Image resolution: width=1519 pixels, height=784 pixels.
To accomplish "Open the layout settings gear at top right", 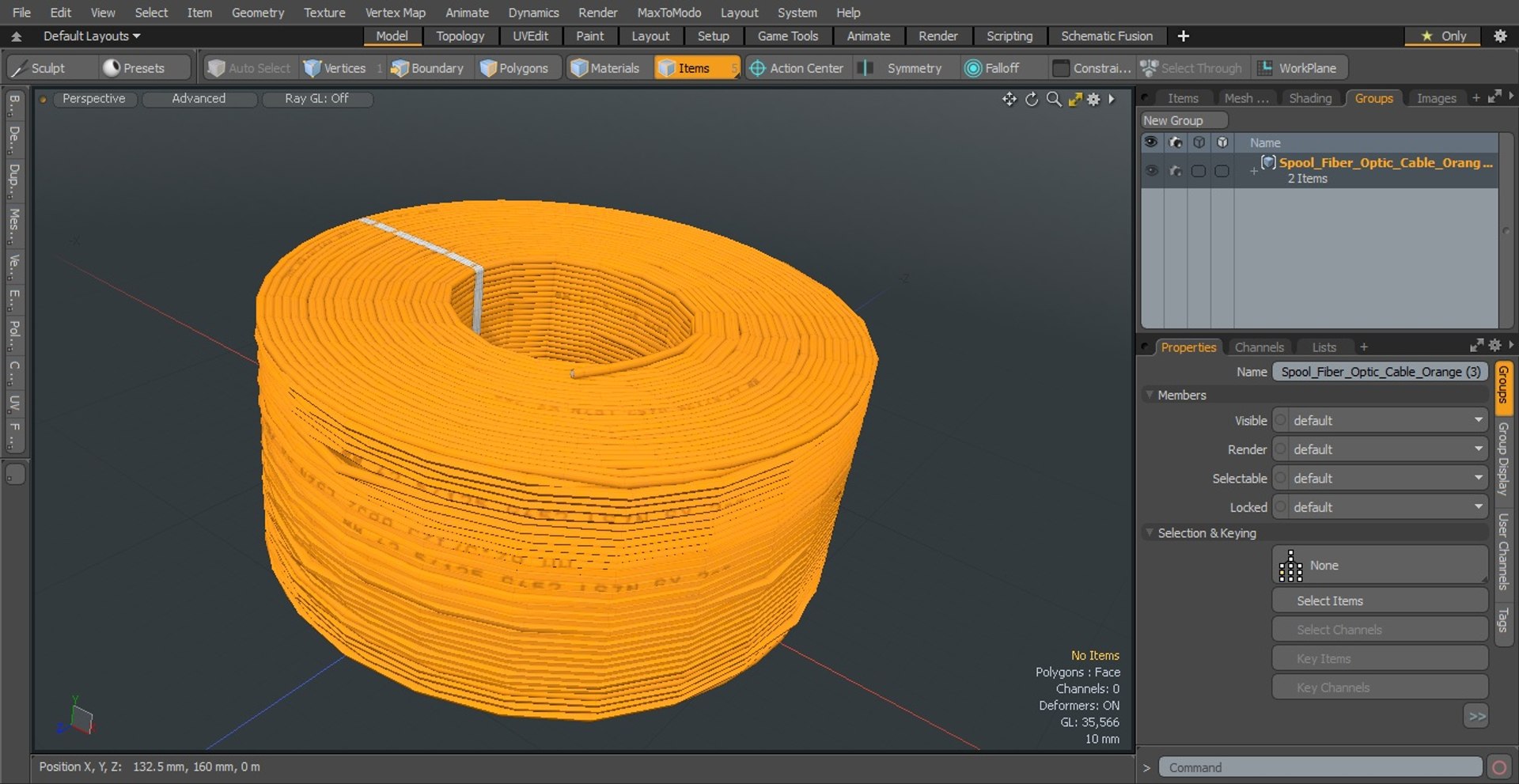I will coord(1500,36).
